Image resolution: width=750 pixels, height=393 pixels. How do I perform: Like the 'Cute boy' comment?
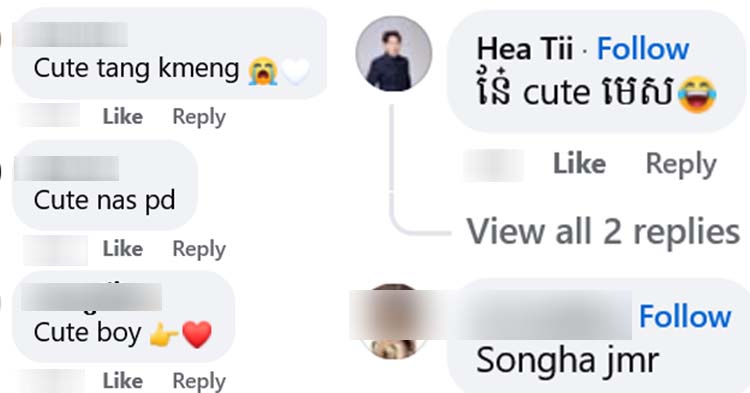pos(122,381)
